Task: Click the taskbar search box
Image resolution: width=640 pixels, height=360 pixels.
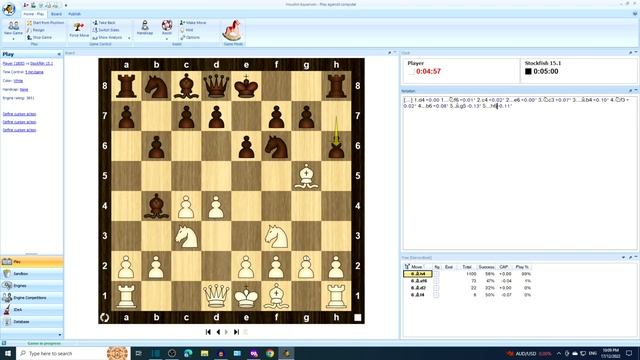Action: [x=72, y=353]
